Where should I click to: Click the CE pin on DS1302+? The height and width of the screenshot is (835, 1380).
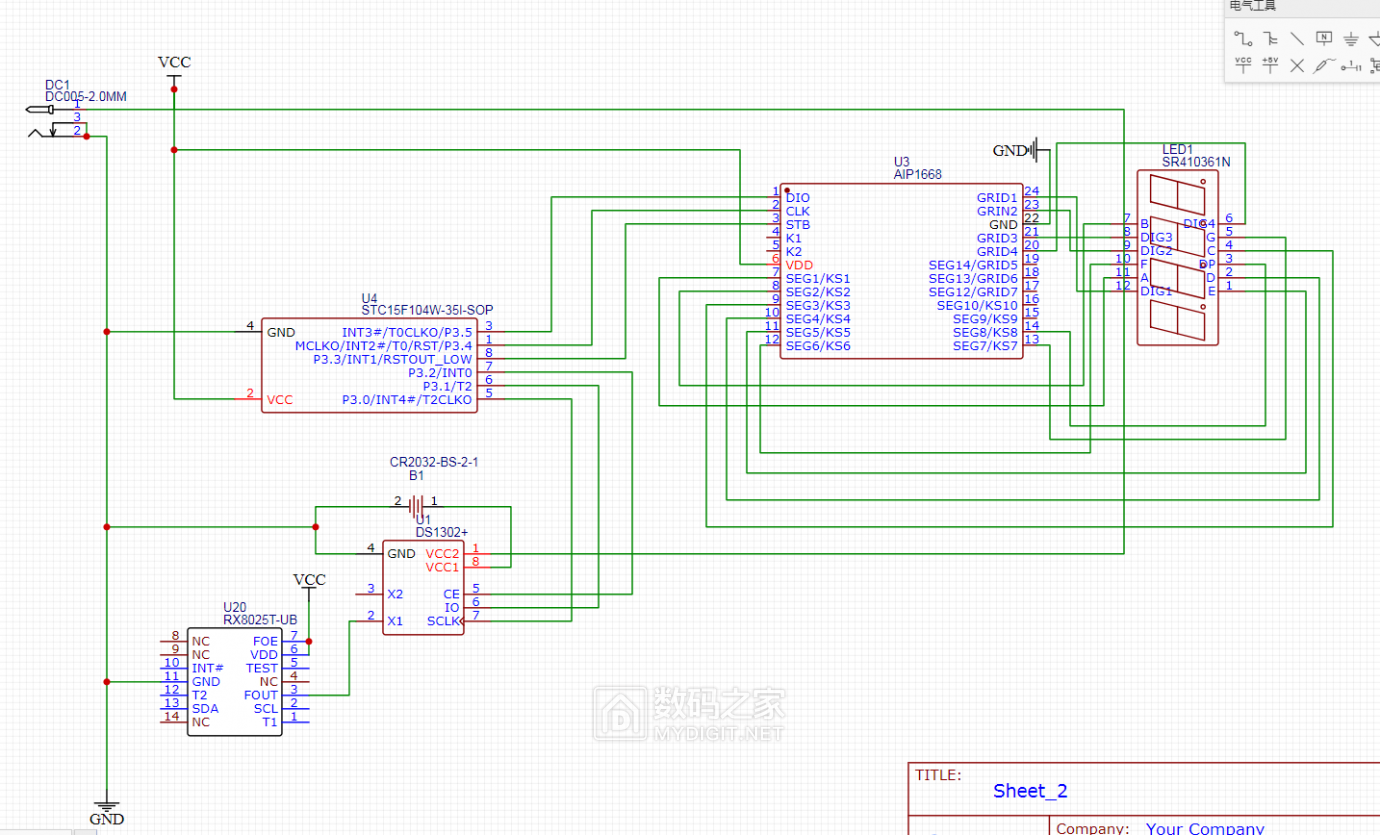(451, 593)
